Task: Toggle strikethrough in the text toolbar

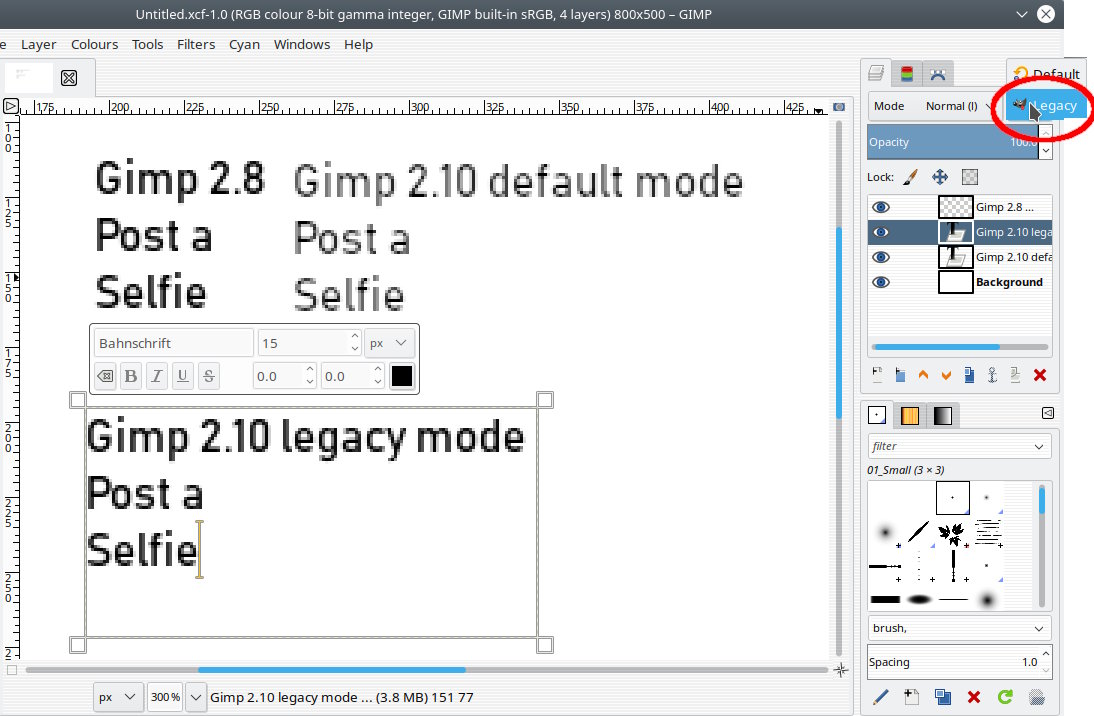Action: 209,376
